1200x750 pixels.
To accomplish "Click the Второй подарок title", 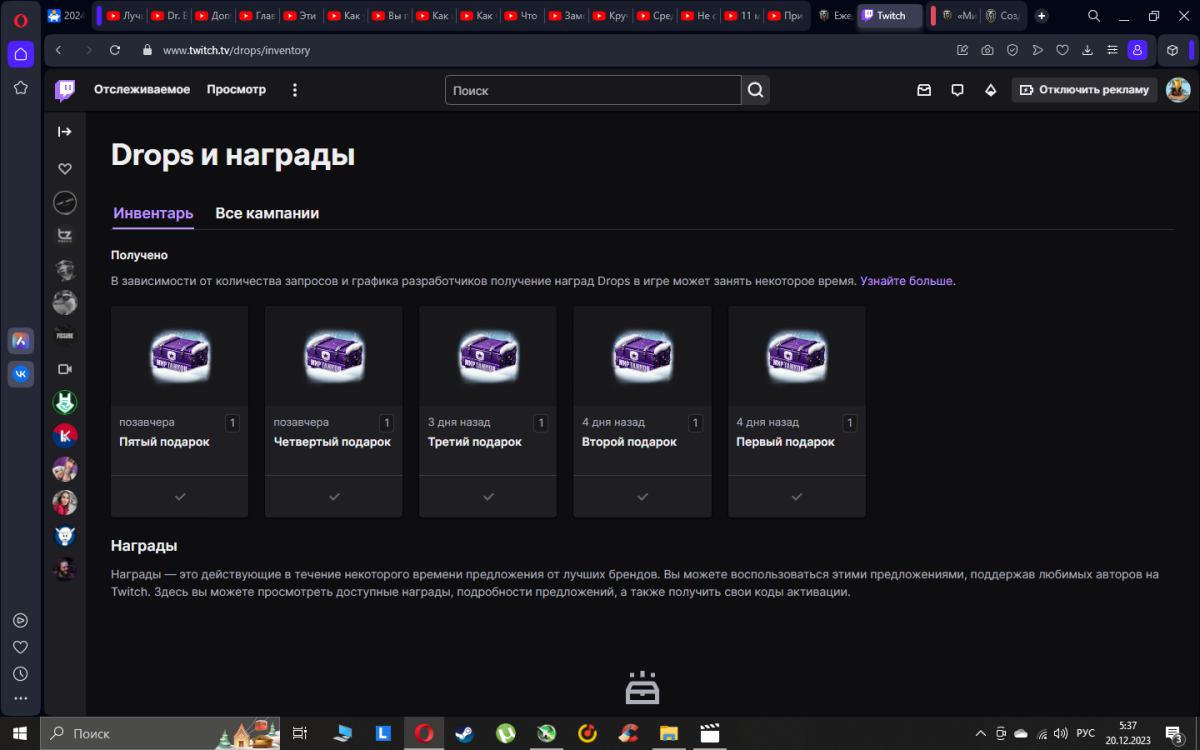I will click(x=629, y=442).
